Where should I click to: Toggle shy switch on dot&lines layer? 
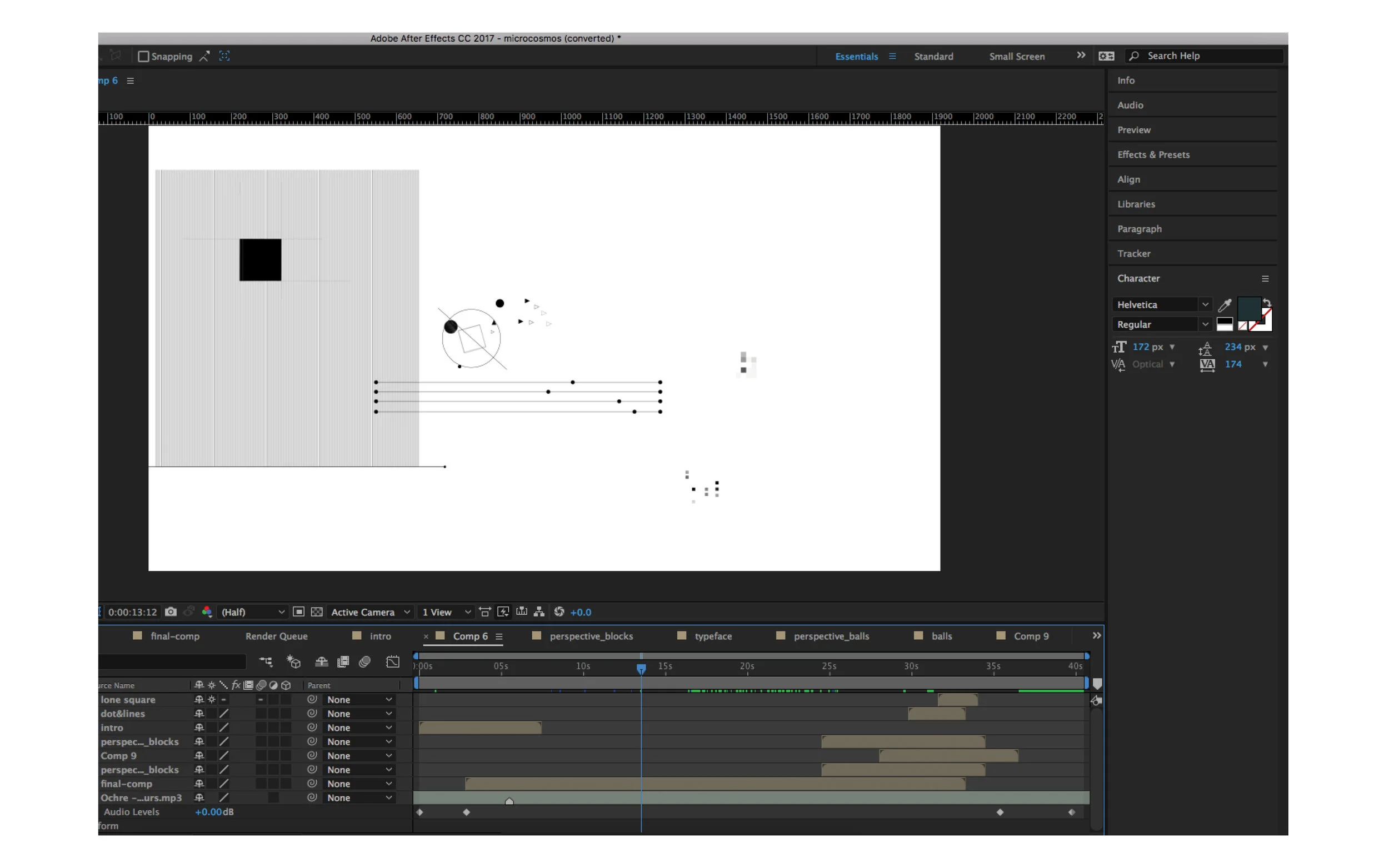pos(199,714)
